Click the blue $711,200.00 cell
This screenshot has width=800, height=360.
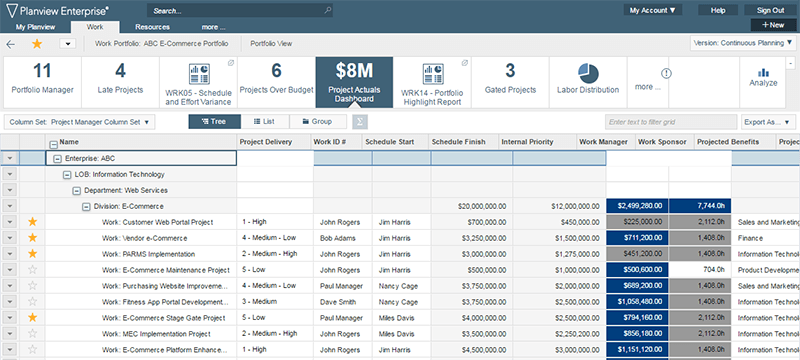pyautogui.click(x=637, y=238)
